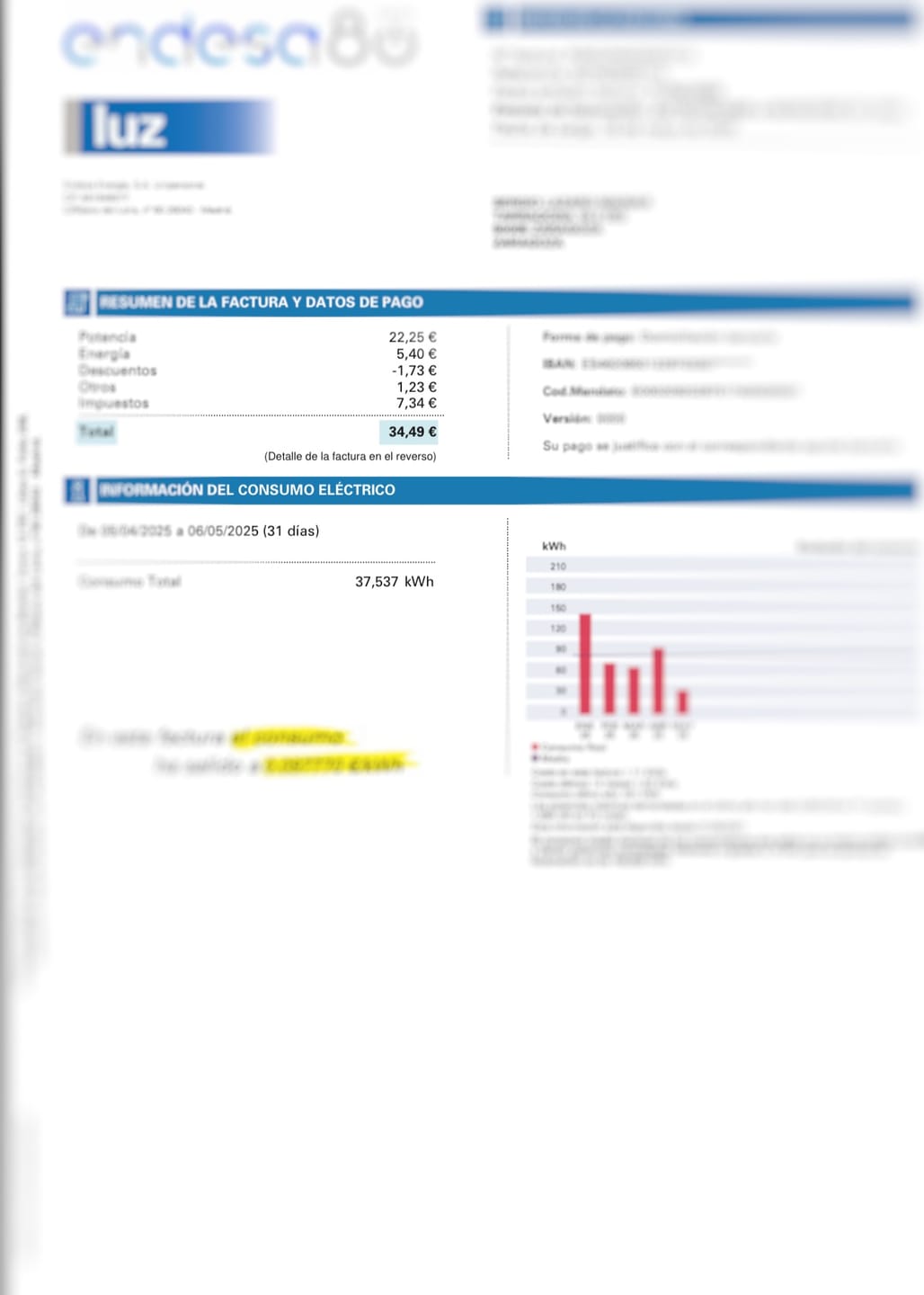Click the 'Consumo Total' label

tap(130, 582)
